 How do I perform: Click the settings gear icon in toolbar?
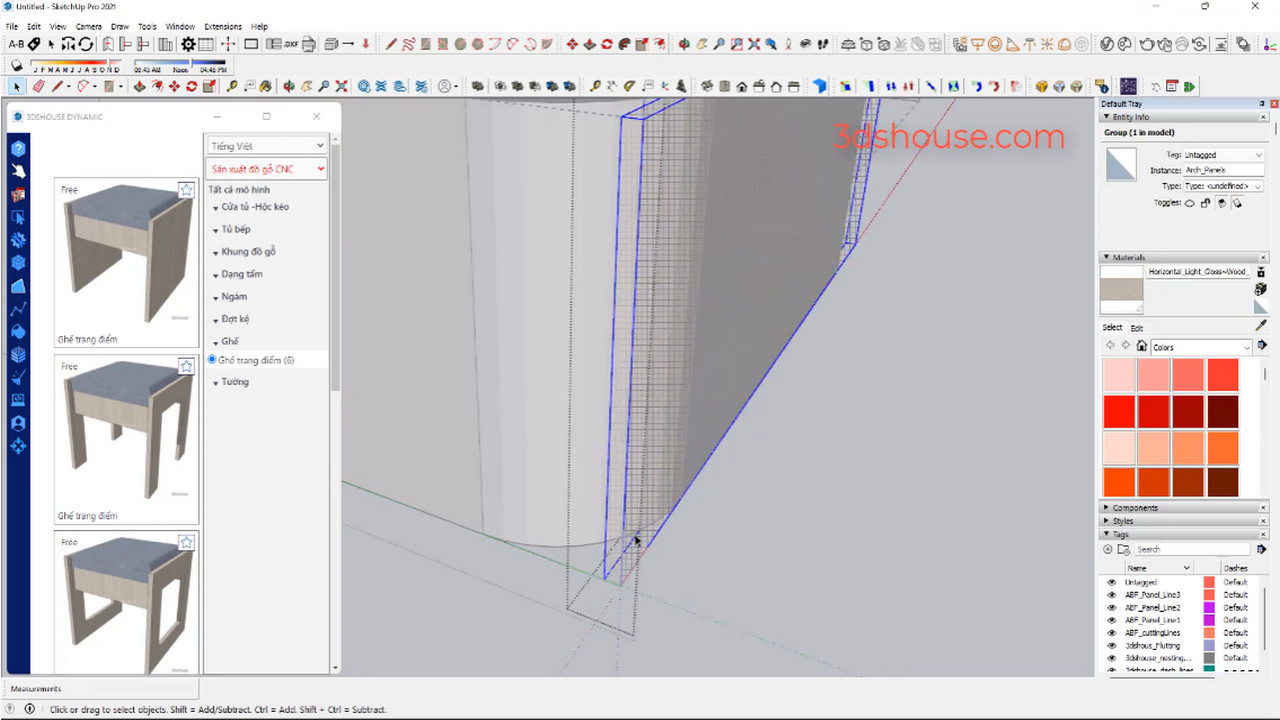[x=188, y=44]
